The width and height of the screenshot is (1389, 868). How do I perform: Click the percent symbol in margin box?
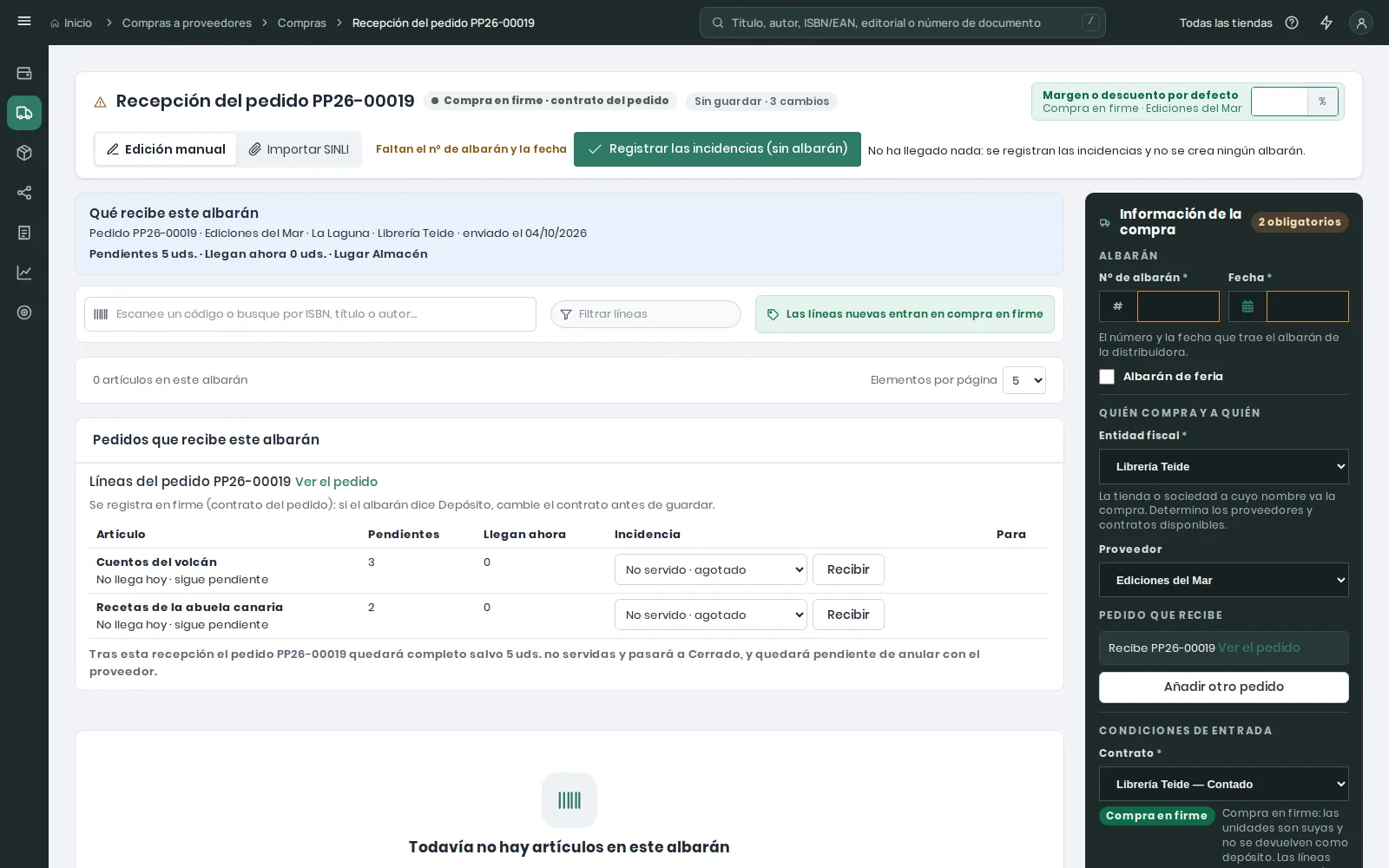[1322, 102]
